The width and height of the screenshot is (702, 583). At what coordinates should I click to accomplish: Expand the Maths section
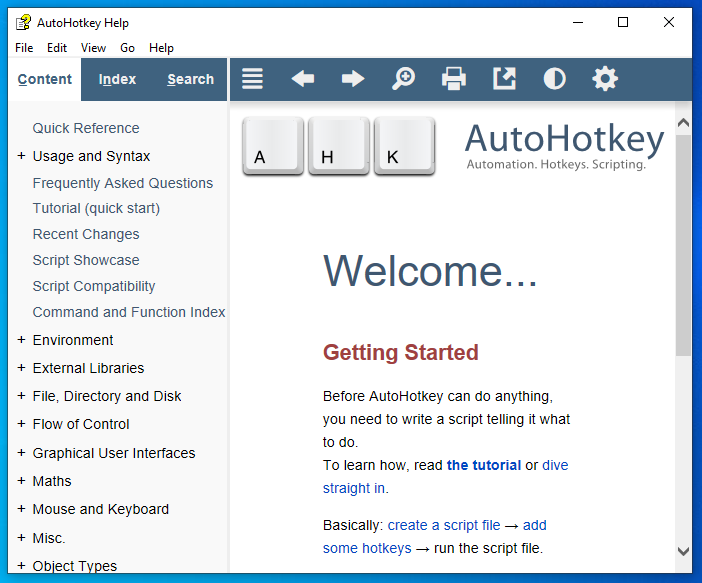(21, 481)
